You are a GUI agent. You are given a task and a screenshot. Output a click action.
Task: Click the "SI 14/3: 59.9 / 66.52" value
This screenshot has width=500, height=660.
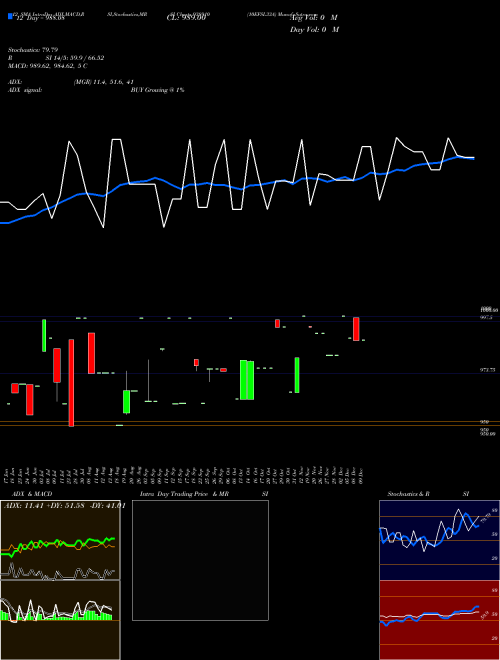pos(75,58)
